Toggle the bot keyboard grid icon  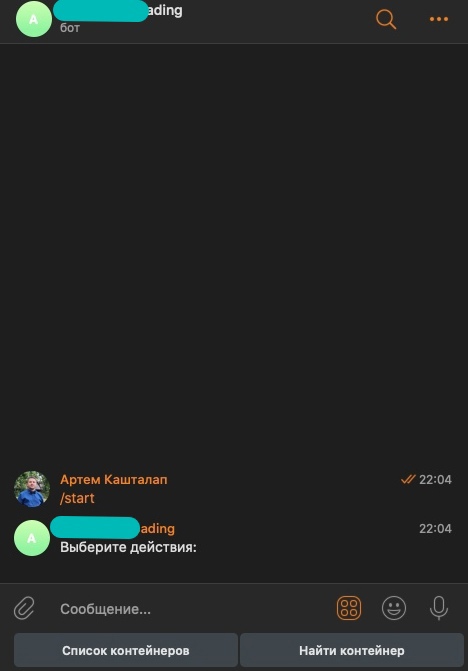point(349,608)
